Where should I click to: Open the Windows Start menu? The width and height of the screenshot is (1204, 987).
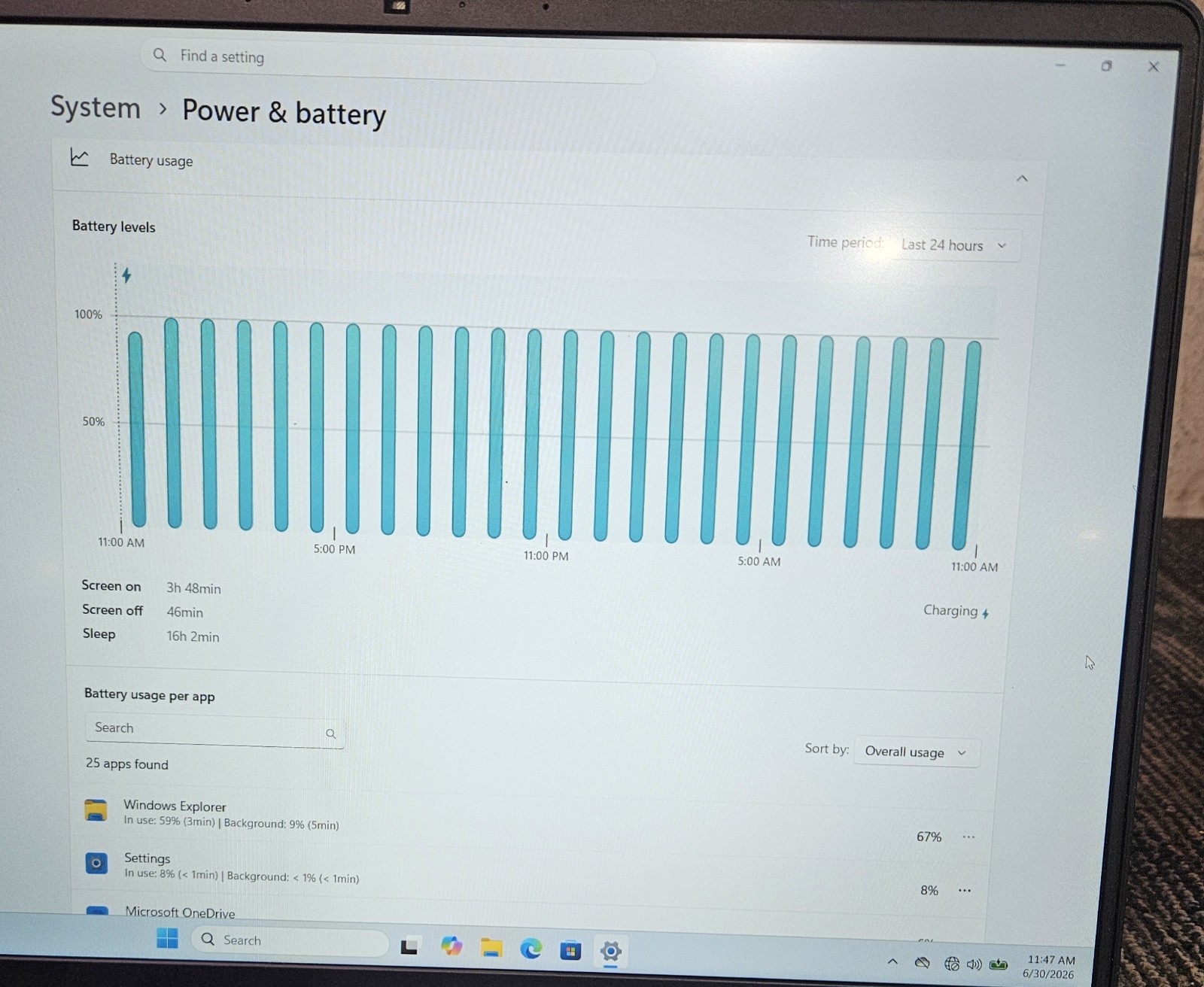coord(167,938)
